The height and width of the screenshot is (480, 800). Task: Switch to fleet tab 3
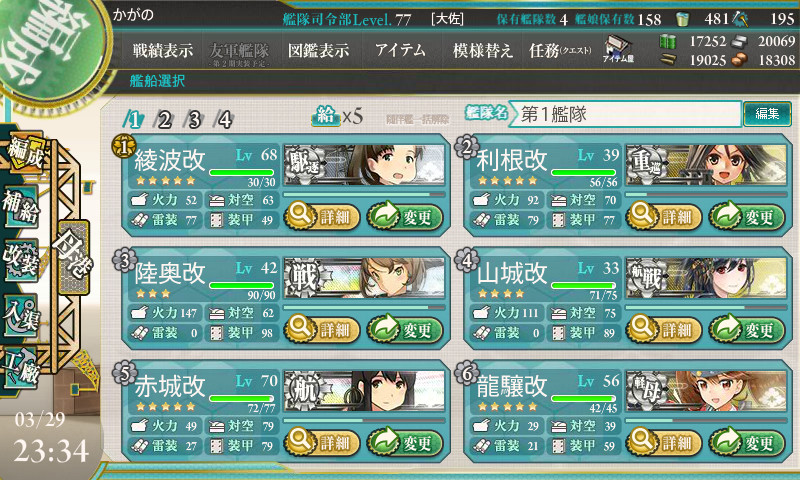[194, 120]
